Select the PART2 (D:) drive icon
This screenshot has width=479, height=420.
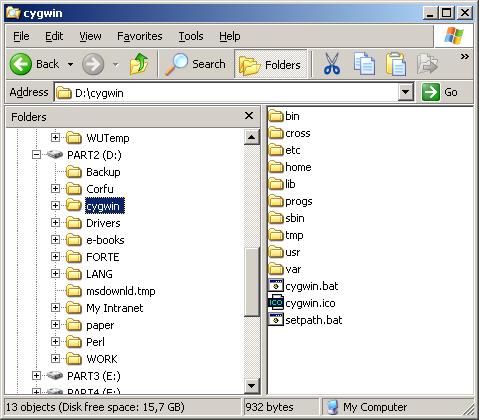(55, 154)
